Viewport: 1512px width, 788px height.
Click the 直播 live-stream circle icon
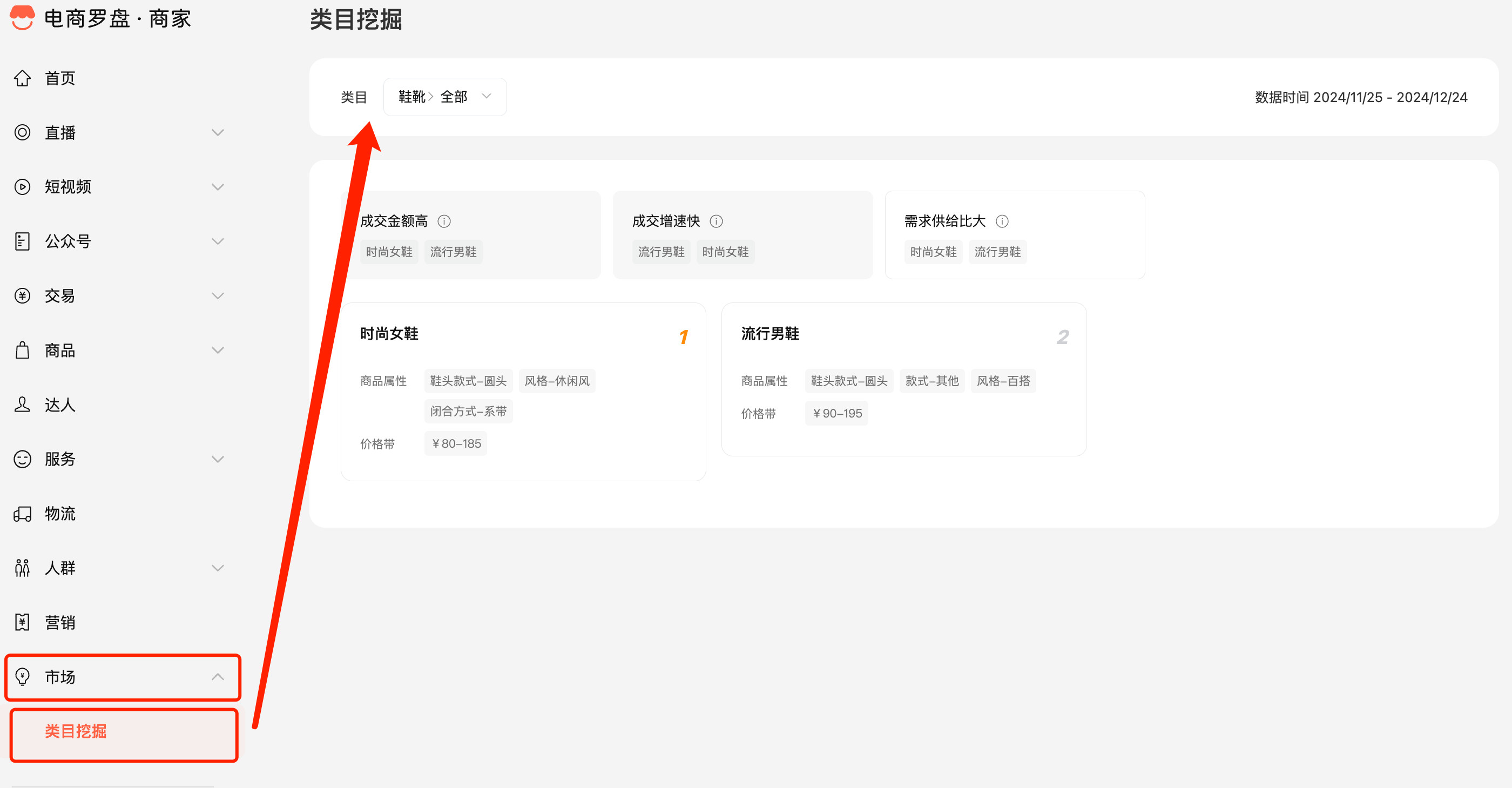tap(22, 133)
